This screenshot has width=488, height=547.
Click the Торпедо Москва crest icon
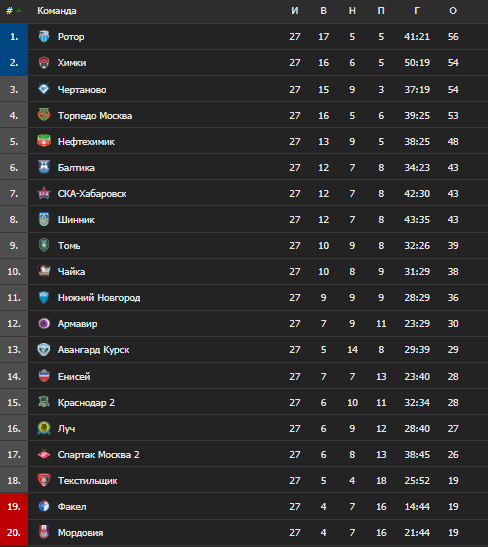[x=44, y=115]
